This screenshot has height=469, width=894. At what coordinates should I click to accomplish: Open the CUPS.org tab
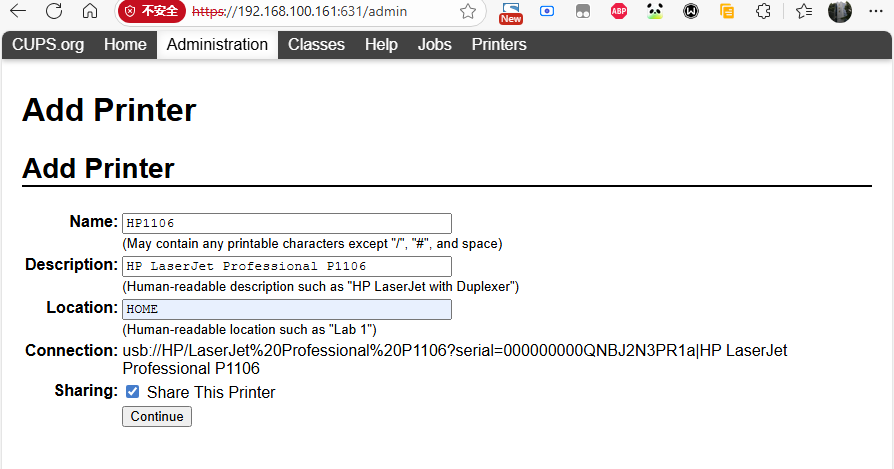[48, 44]
